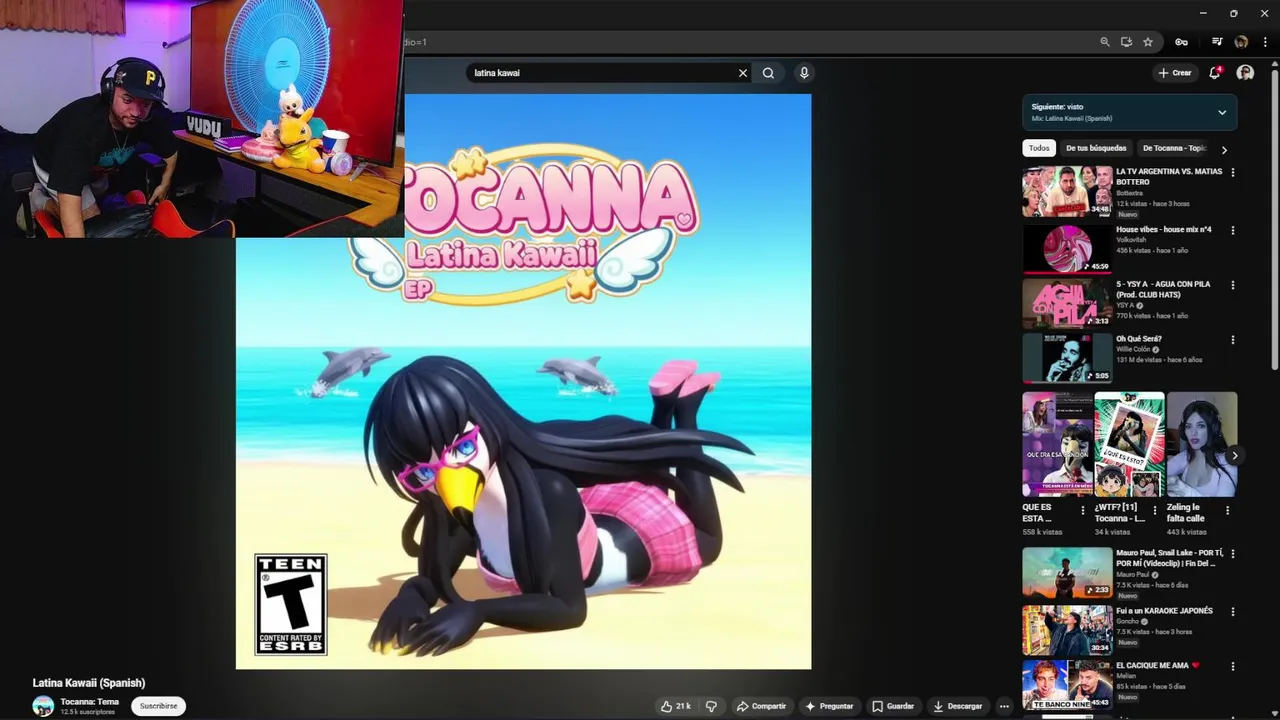This screenshot has height=720, width=1280.
Task: Clear the search box with the X
Action: (743, 73)
